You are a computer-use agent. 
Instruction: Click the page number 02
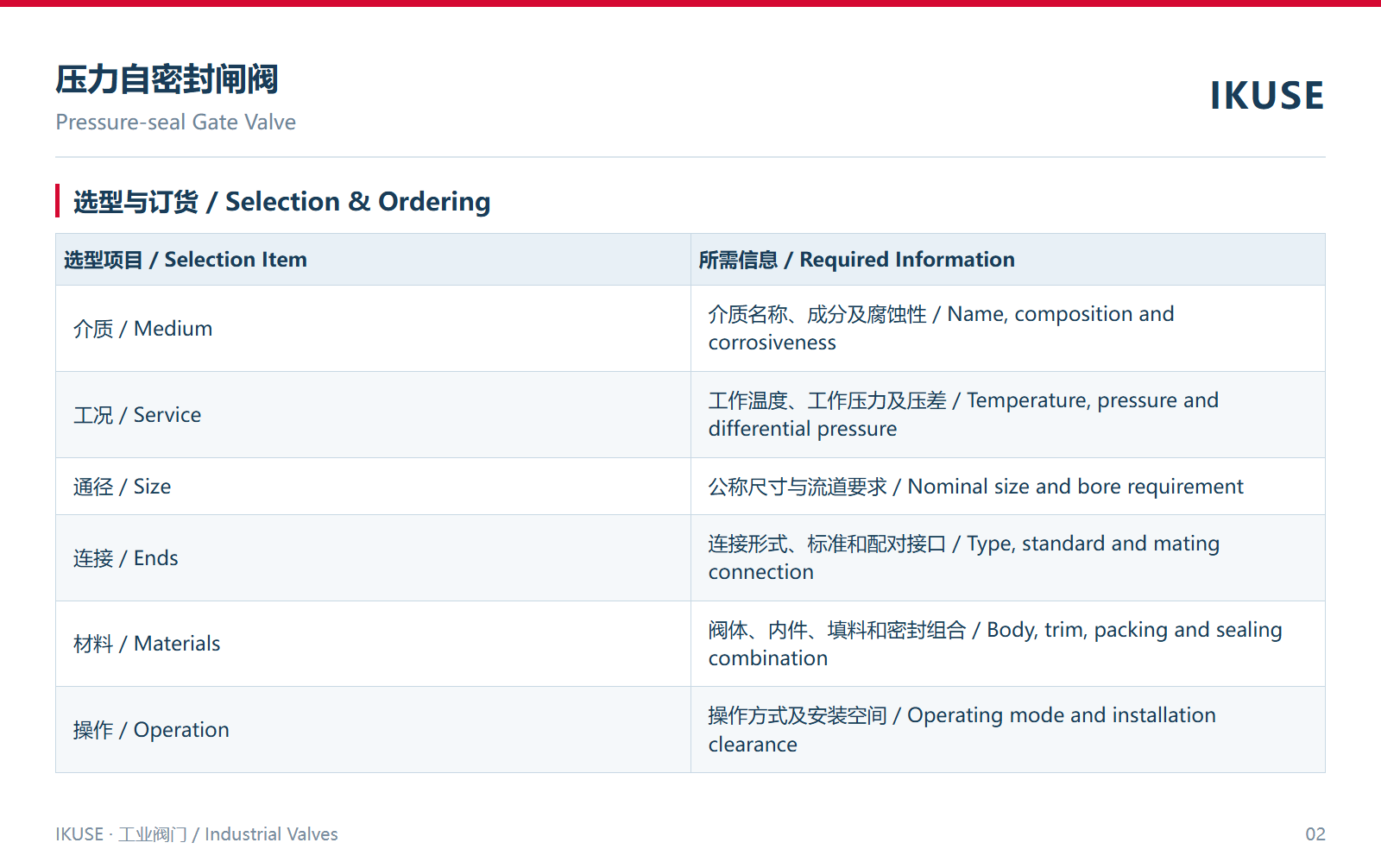[1315, 834]
